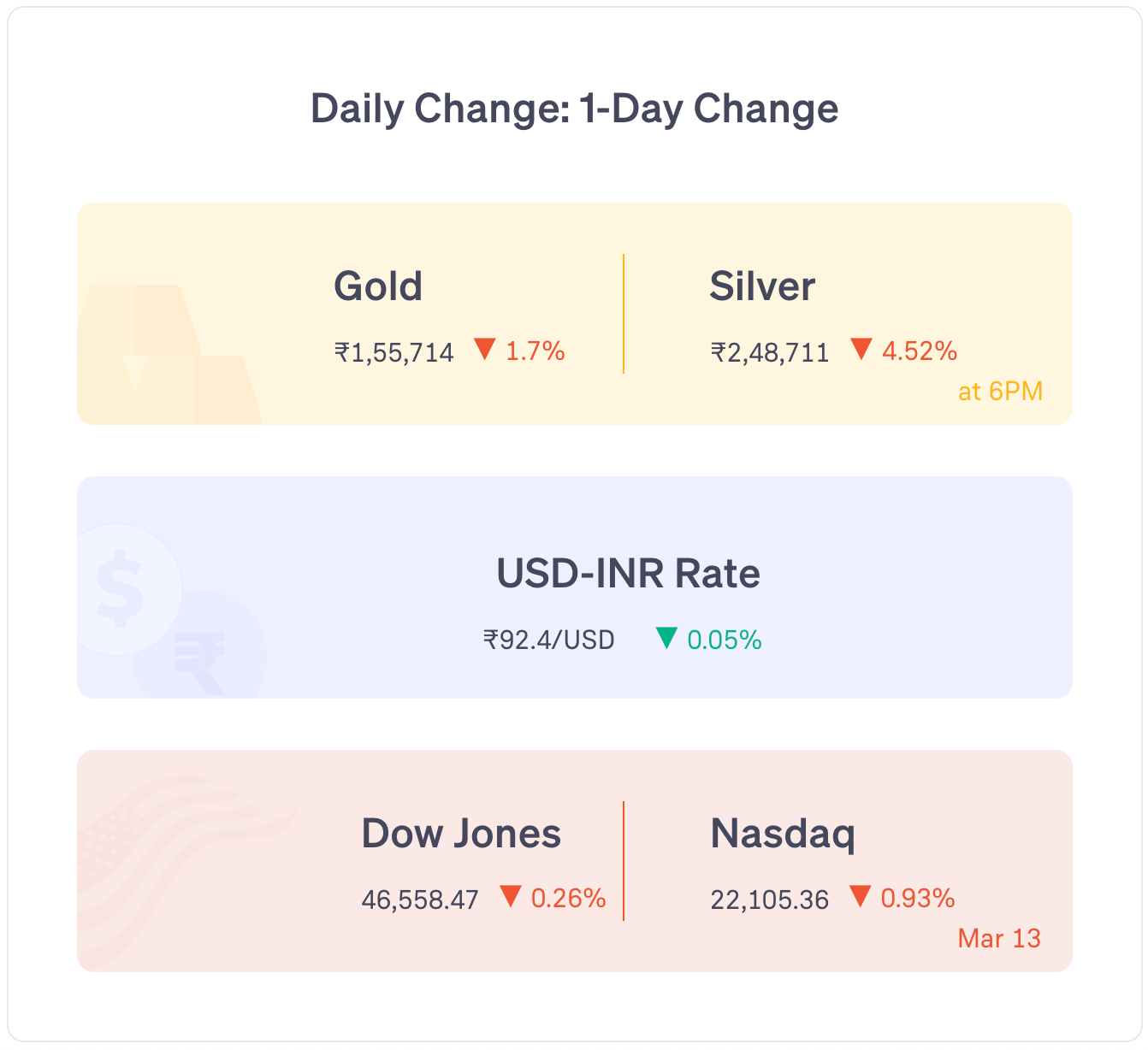Image resolution: width=1148 pixels, height=1050 pixels.
Task: Click Dow Jones' red down arrow
Action: click(511, 897)
